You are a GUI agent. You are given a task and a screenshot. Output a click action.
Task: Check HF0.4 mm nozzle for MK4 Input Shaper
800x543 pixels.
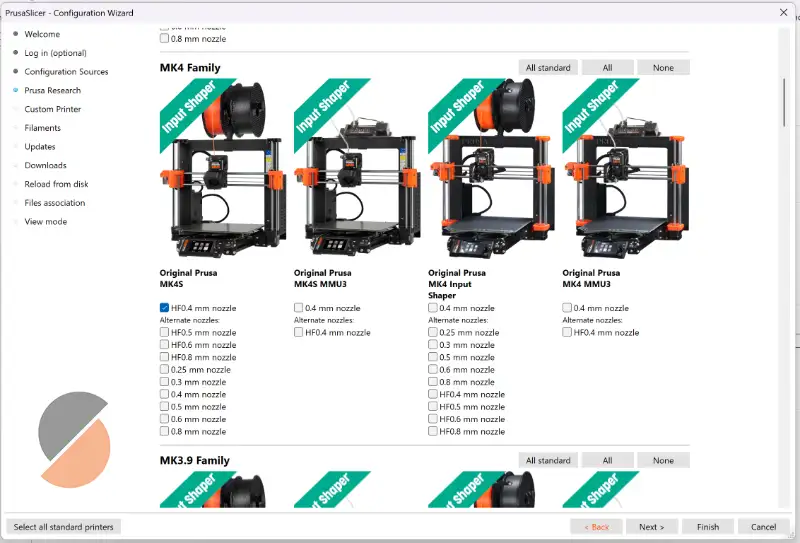point(433,394)
